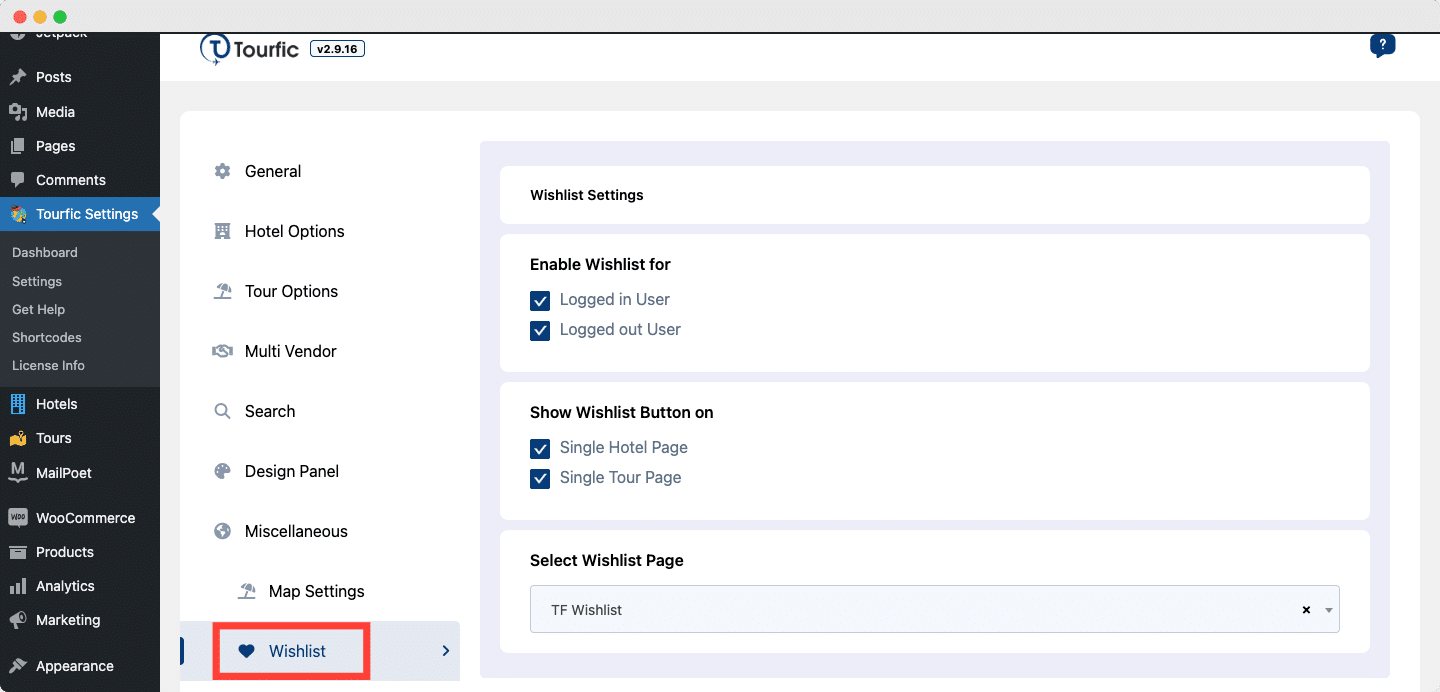This screenshot has height=692, width=1440.
Task: Click the Pages icon in sidebar
Action: click(x=18, y=146)
